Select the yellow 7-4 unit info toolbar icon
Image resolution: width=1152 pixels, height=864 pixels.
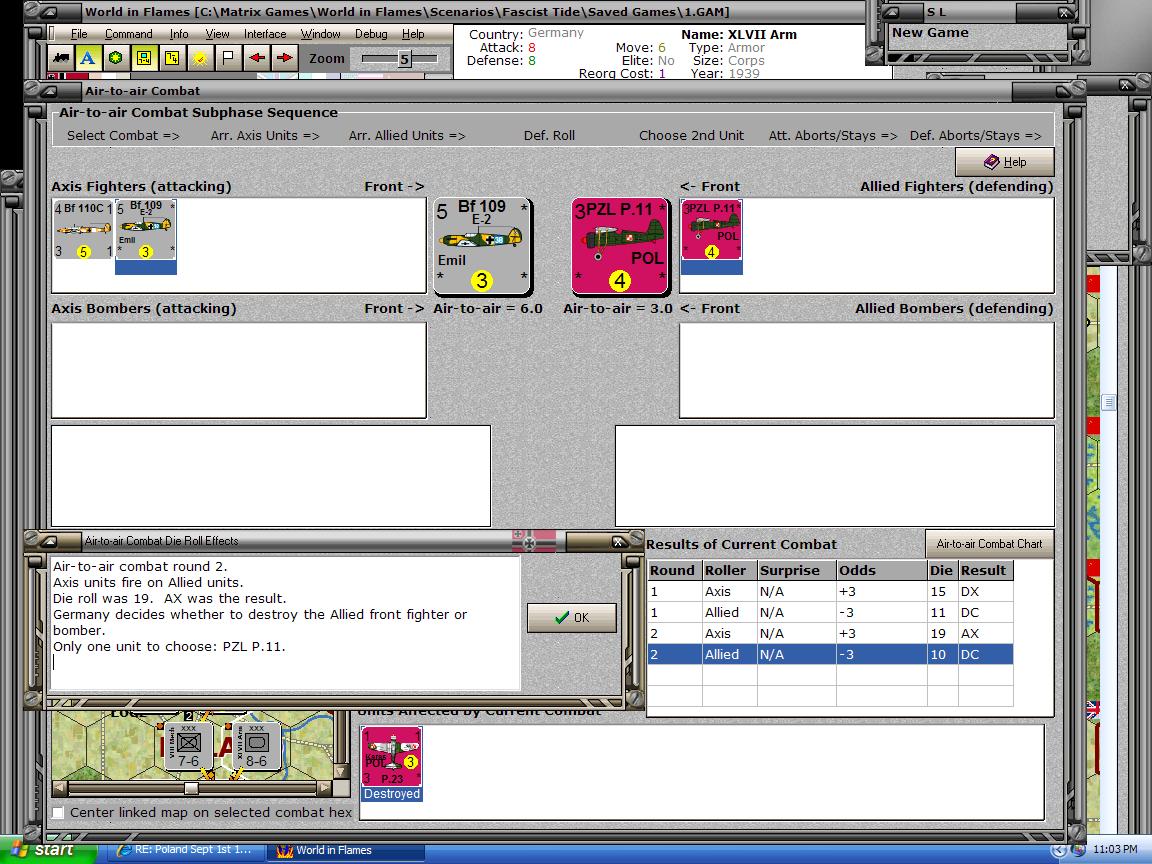144,57
